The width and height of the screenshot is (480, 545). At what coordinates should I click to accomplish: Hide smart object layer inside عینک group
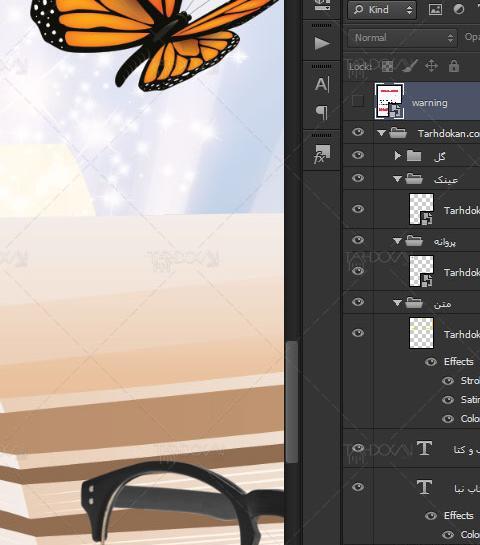click(358, 209)
